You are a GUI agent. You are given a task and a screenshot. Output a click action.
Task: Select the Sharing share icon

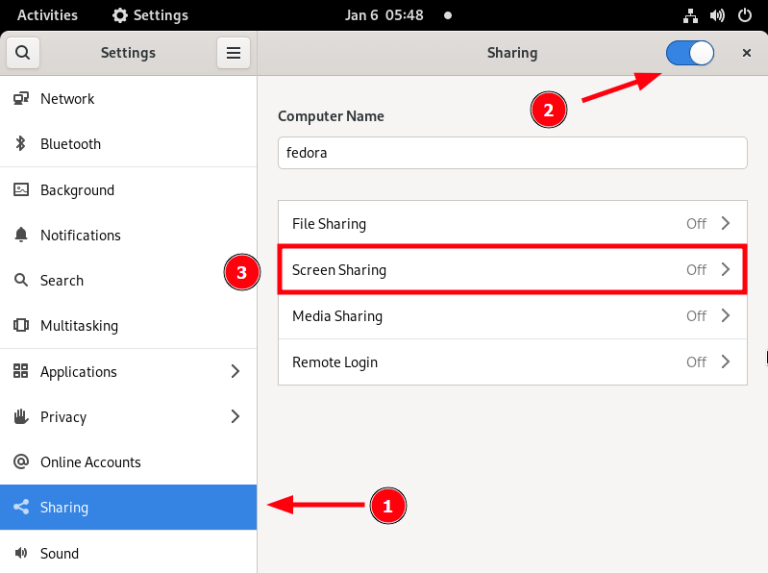pyautogui.click(x=21, y=507)
